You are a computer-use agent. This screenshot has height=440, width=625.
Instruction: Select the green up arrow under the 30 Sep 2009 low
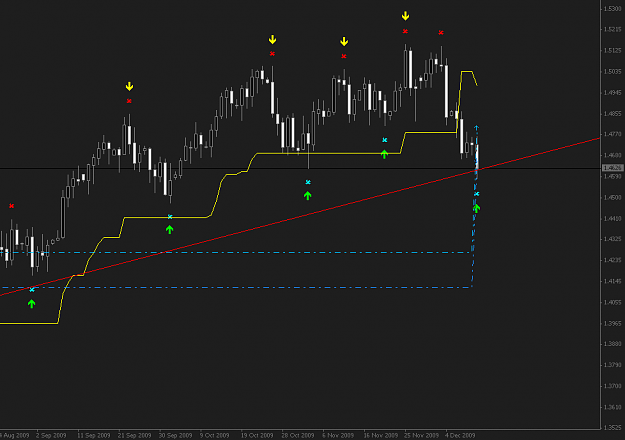click(169, 229)
